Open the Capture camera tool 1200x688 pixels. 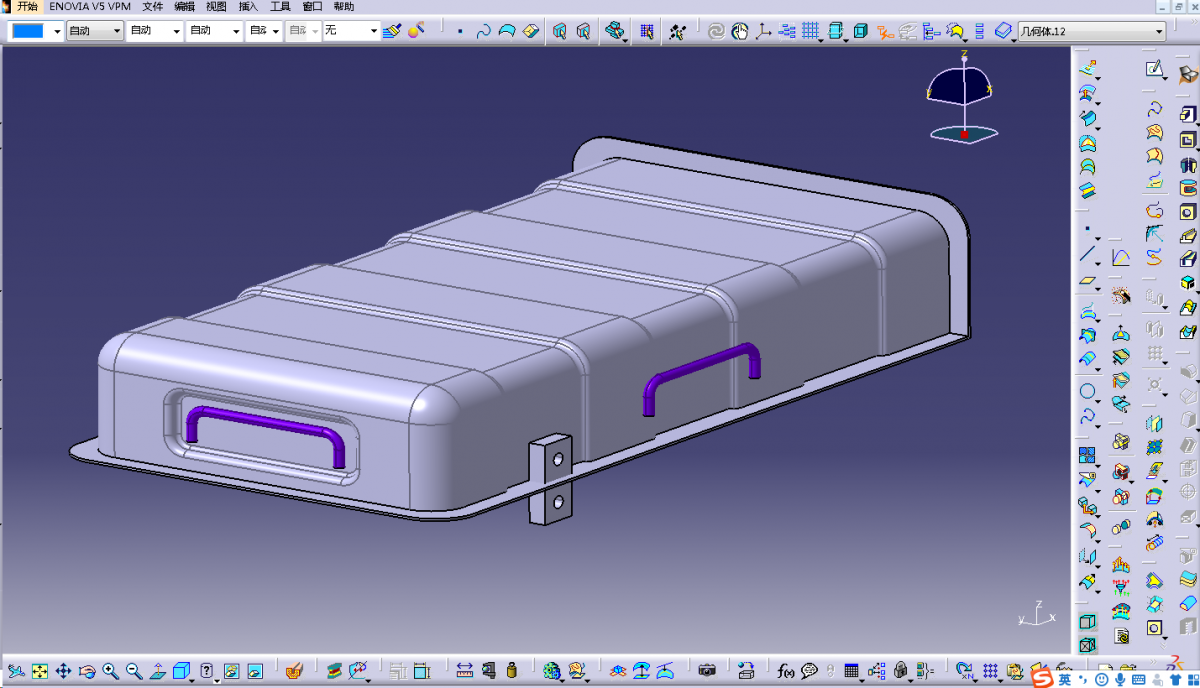707,670
